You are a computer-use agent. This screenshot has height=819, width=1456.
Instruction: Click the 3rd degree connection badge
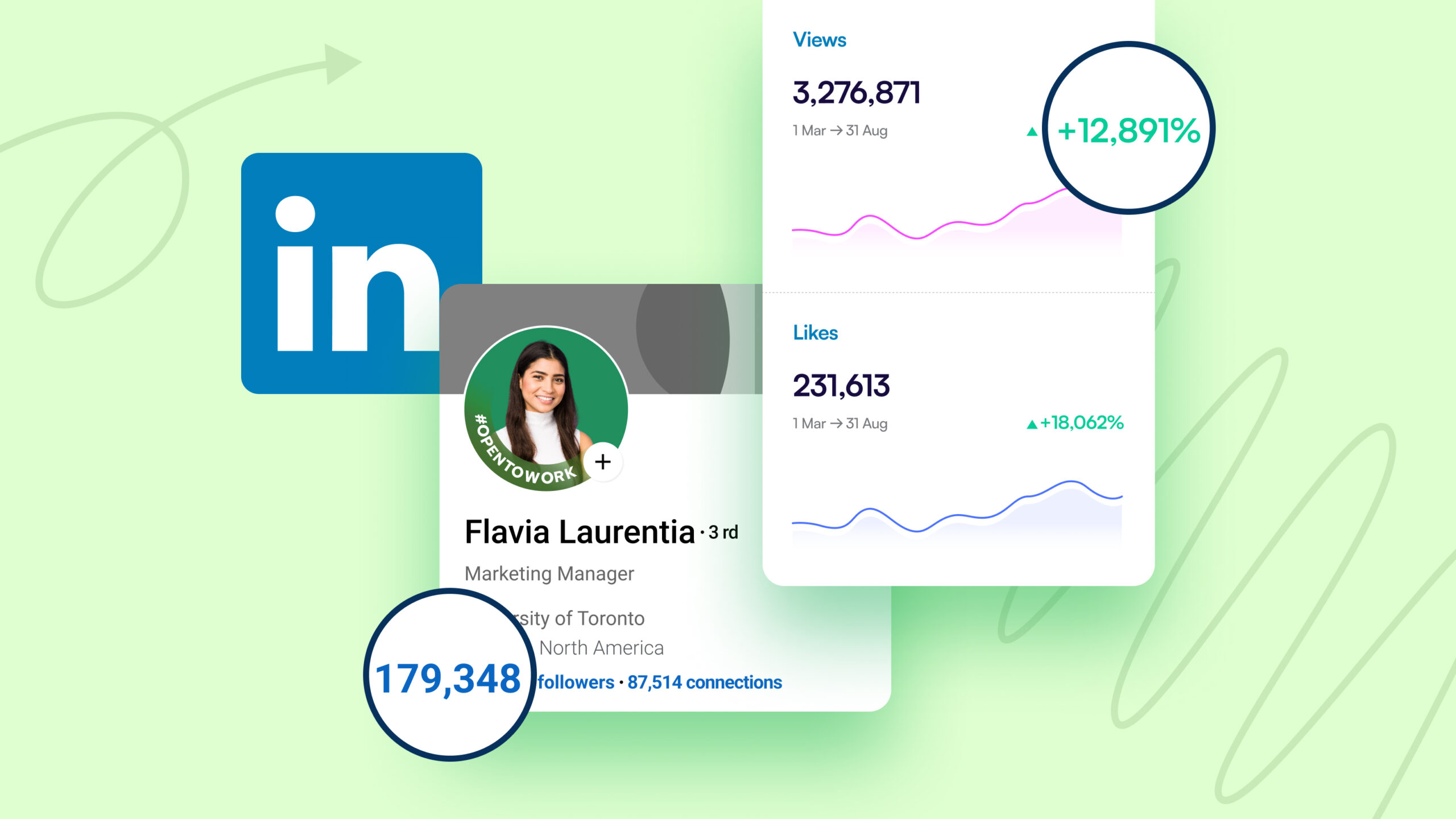pos(723,532)
